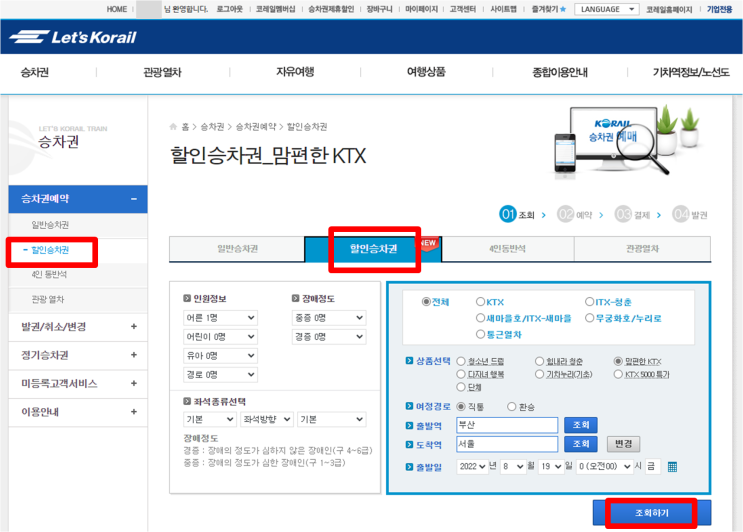Switch to the 4인동반석 tab
743x532 pixels.
tap(507, 249)
